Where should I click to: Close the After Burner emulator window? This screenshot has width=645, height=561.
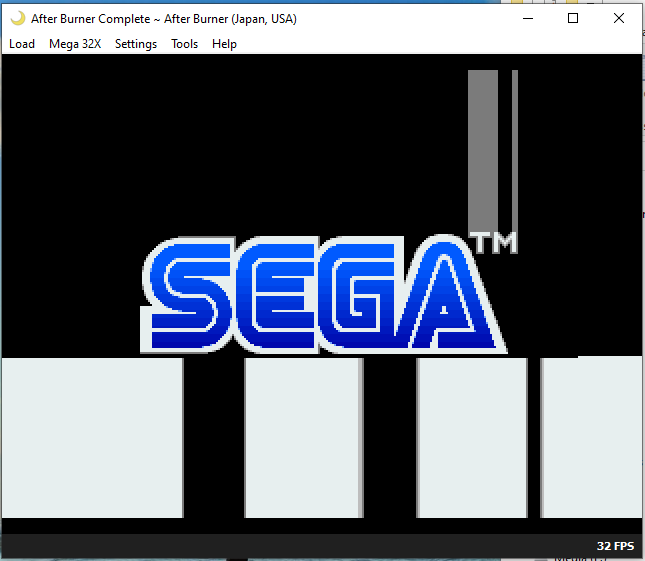619,18
